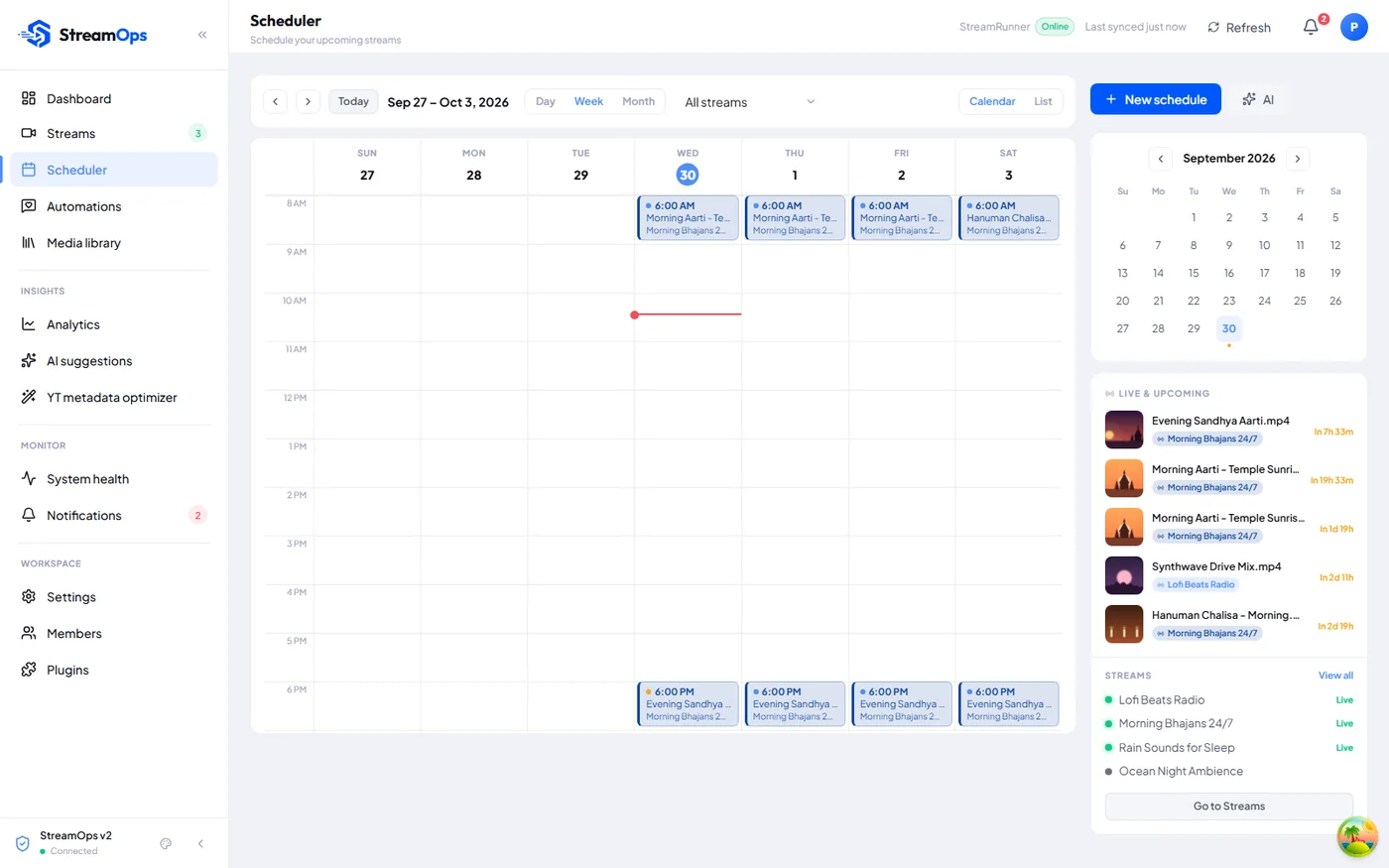Click the Media library books icon
The image size is (1389, 868).
(x=29, y=243)
